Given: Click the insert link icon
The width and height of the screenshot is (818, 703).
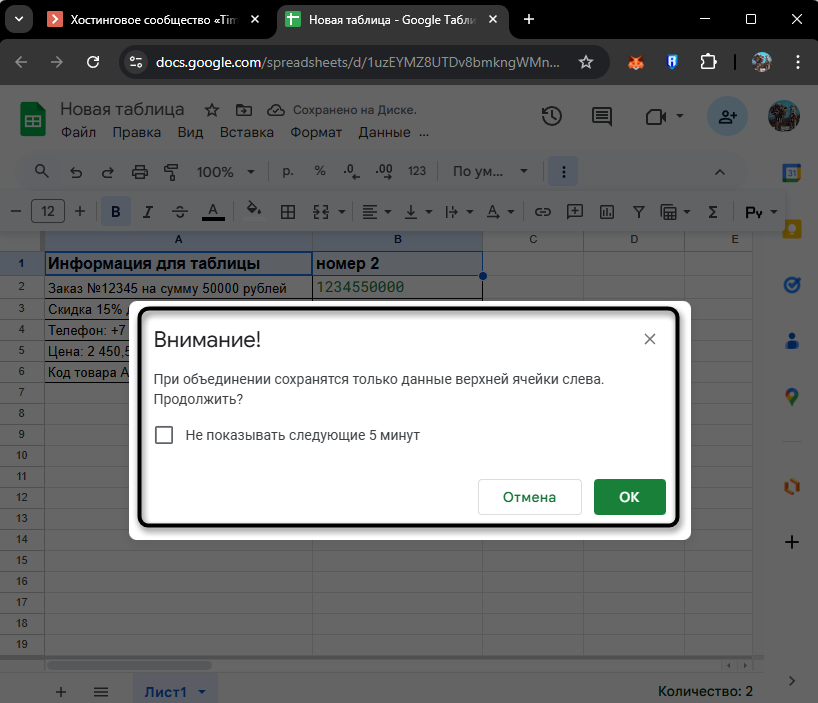Looking at the screenshot, I should coord(543,212).
